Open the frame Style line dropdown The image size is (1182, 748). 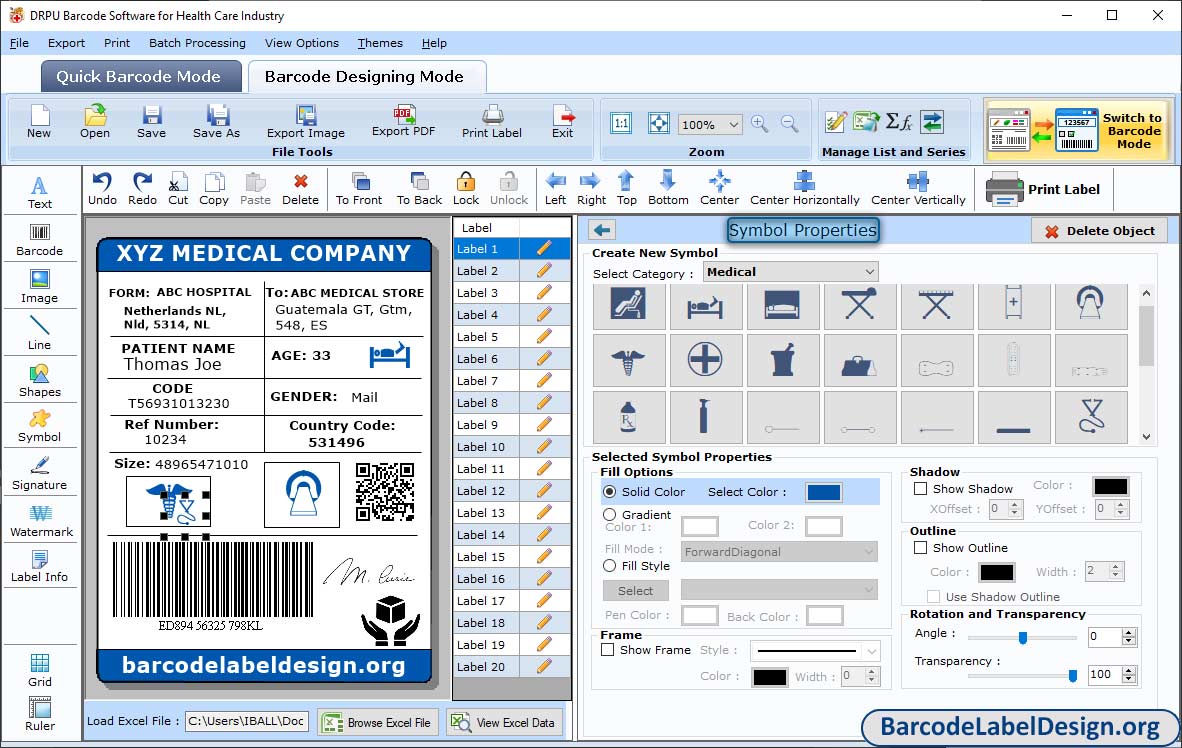816,650
